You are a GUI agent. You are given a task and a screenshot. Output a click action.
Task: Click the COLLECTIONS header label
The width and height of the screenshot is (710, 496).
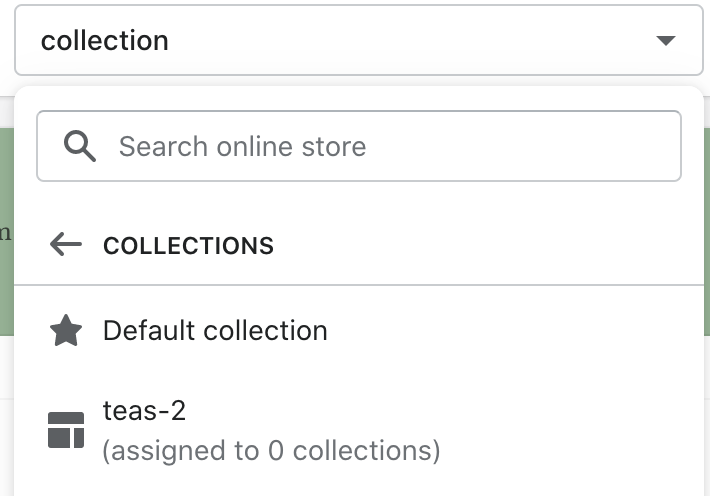pos(188,246)
